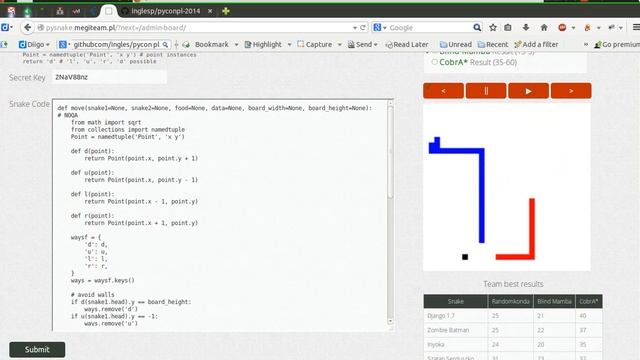Click Add a filter in Diigo toolbar
Screen dimensions: 640x360
pos(536,44)
